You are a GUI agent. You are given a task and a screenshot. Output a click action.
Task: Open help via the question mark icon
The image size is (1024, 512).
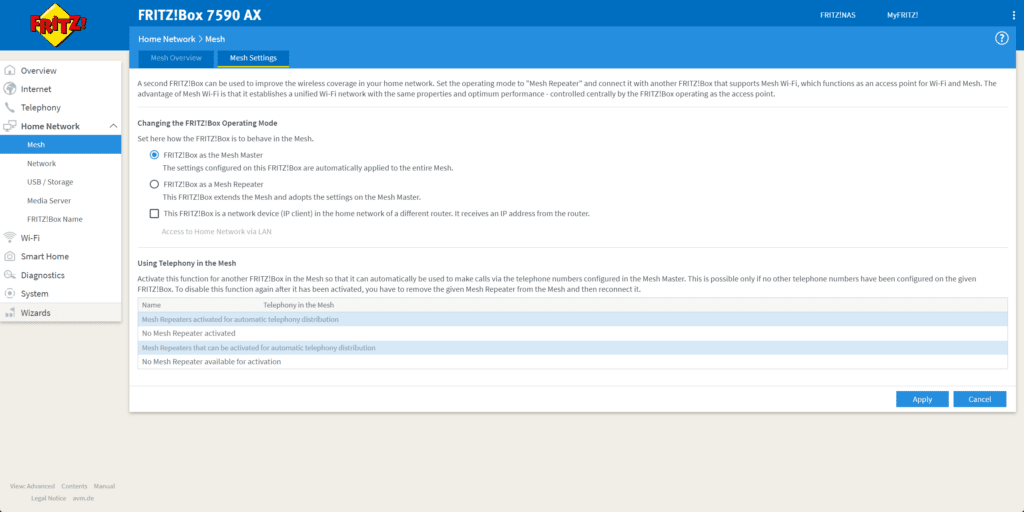1001,38
